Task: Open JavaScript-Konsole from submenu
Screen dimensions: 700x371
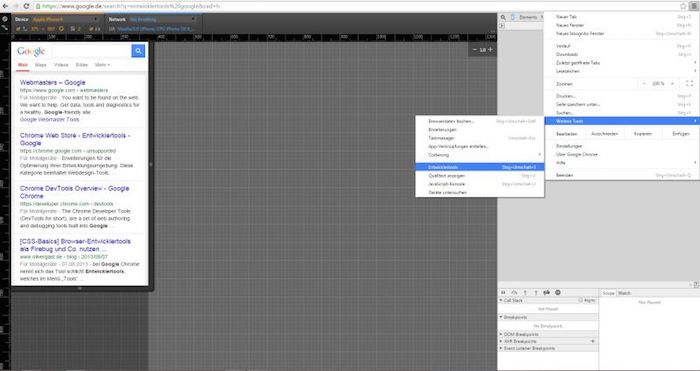Action: click(x=479, y=184)
